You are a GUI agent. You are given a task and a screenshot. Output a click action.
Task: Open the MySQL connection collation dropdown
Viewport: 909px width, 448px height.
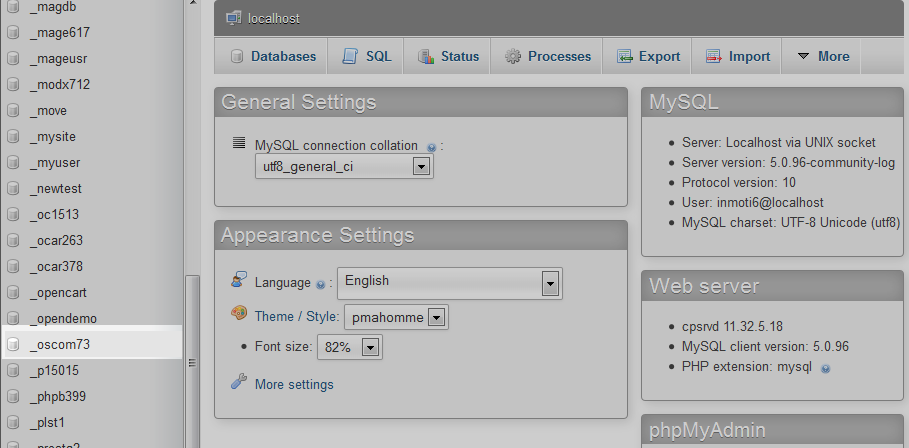tap(344, 167)
